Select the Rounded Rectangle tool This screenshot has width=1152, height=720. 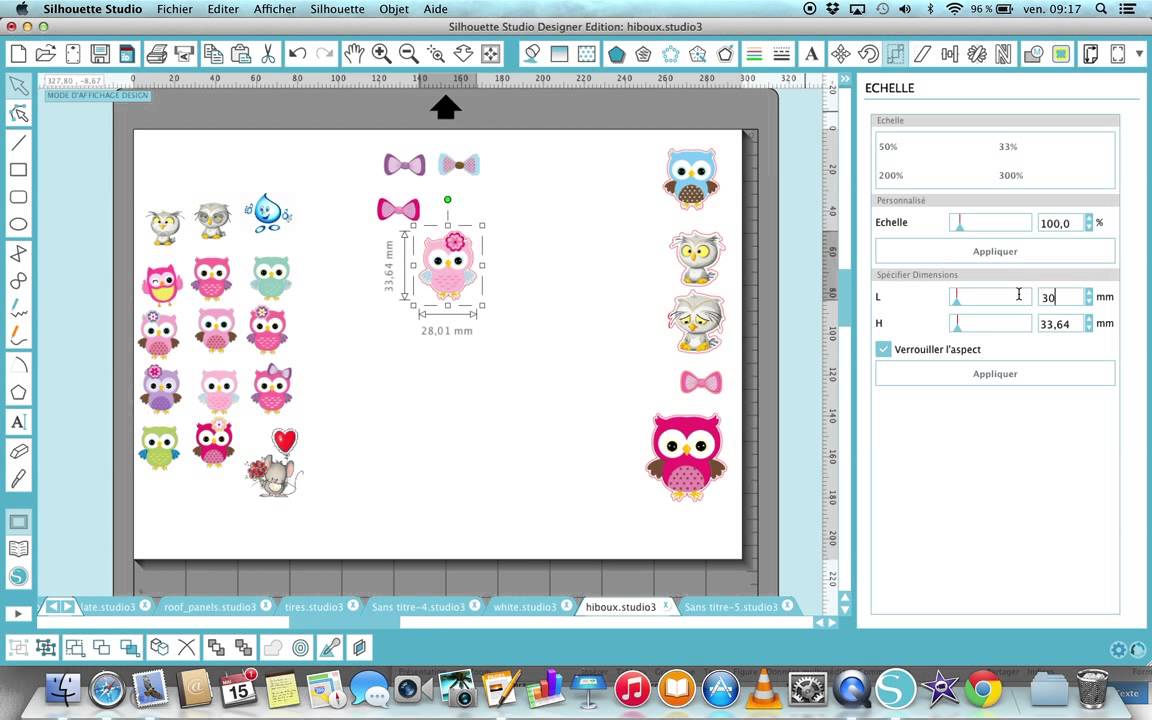[18, 197]
